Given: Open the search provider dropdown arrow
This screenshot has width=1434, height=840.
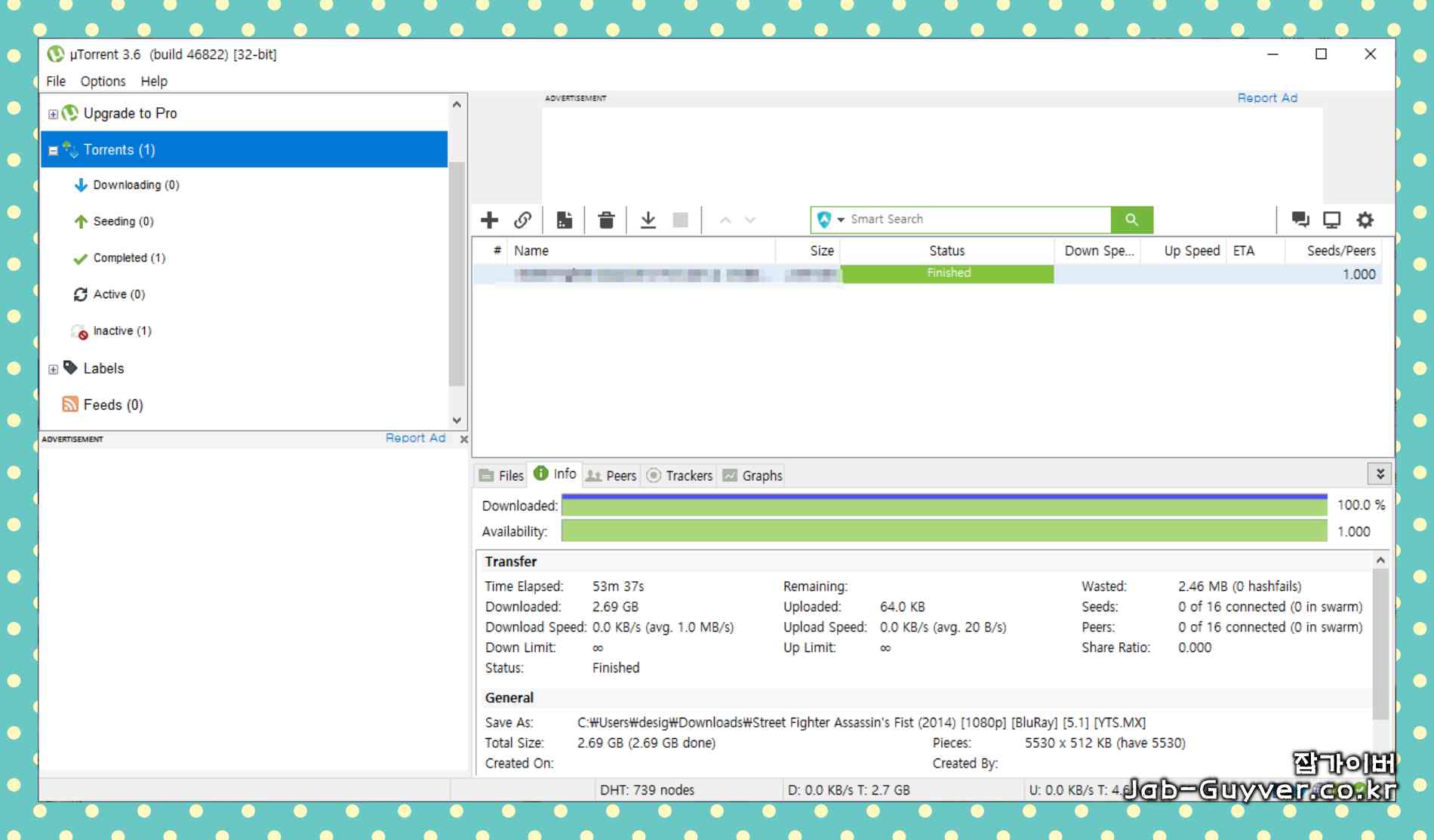Looking at the screenshot, I should [840, 220].
